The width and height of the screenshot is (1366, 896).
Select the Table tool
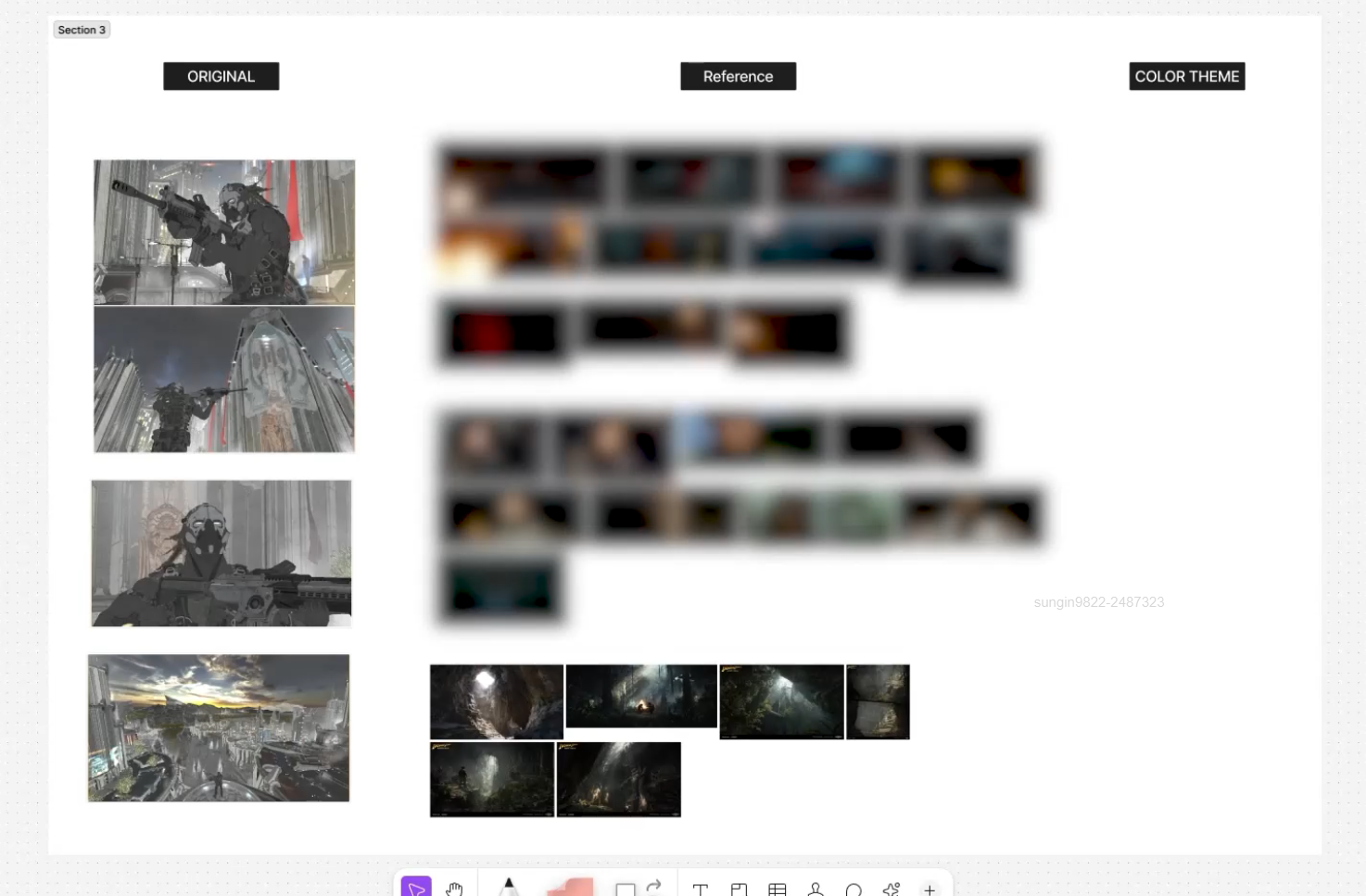pyautogui.click(x=778, y=890)
